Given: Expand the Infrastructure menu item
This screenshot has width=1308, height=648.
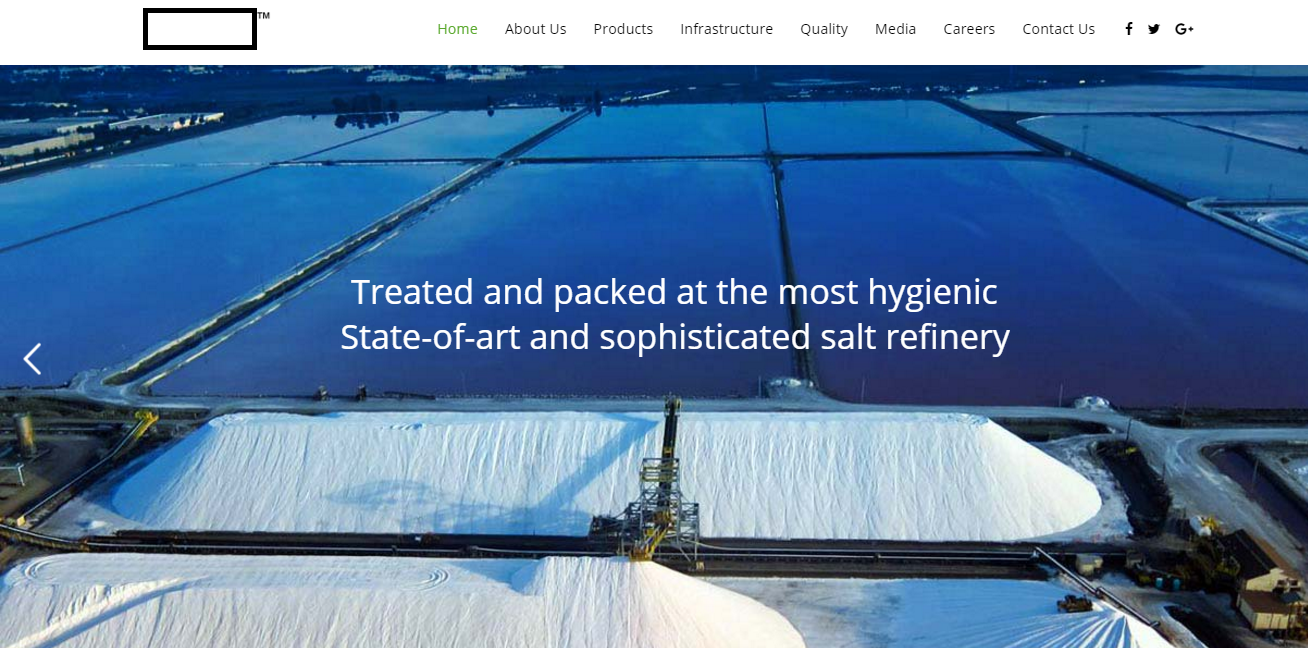Looking at the screenshot, I should point(726,29).
